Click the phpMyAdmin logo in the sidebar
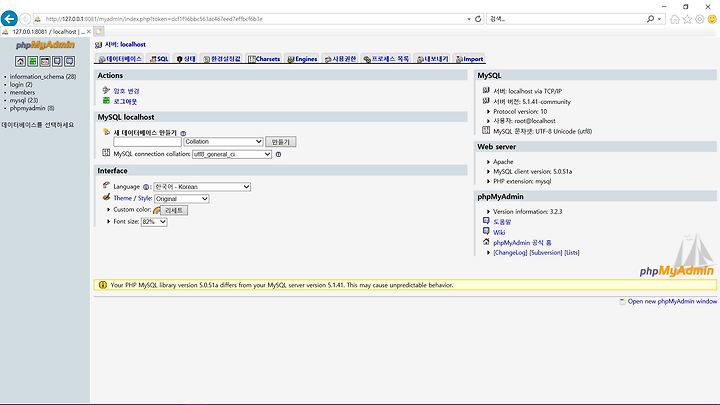Viewport: 720px width, 405px height. pos(45,45)
